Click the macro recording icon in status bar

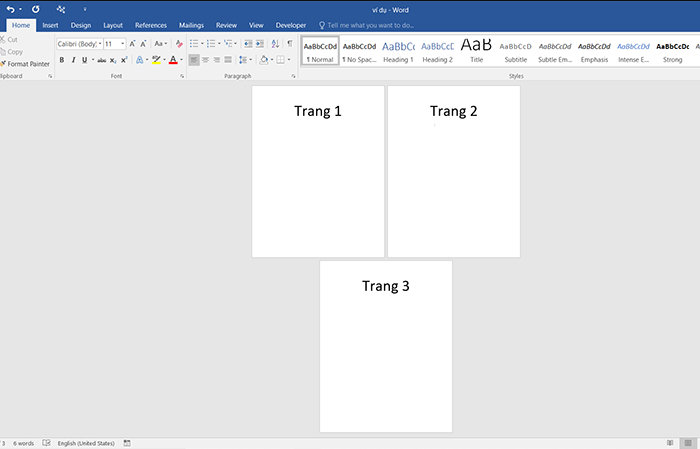[x=127, y=443]
